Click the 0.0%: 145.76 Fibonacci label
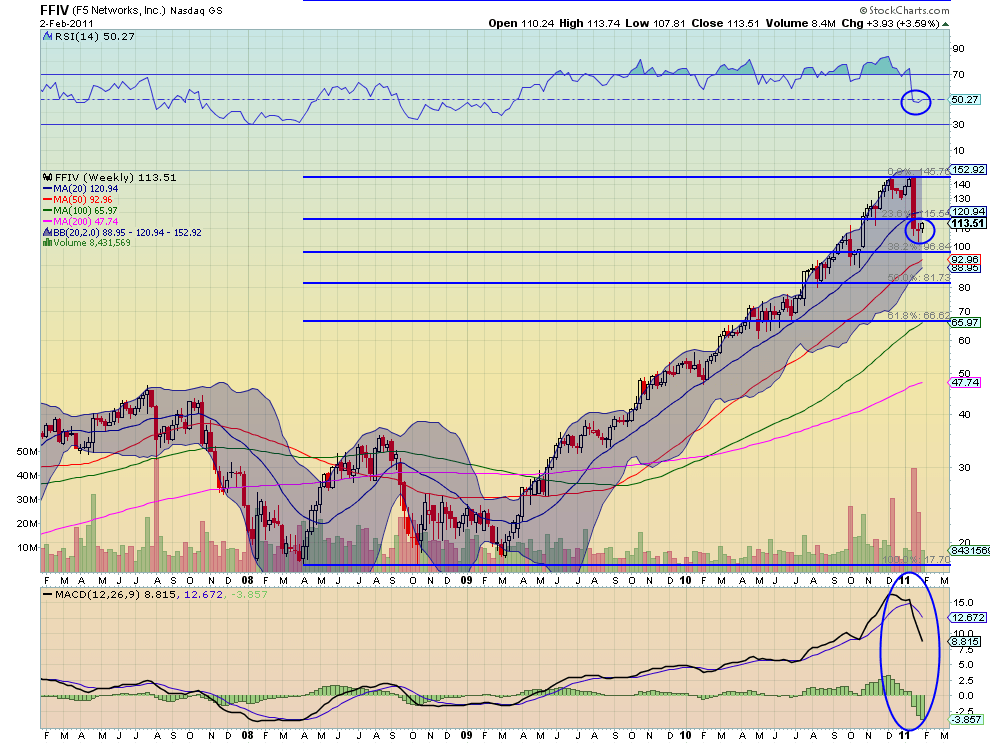 [919, 171]
